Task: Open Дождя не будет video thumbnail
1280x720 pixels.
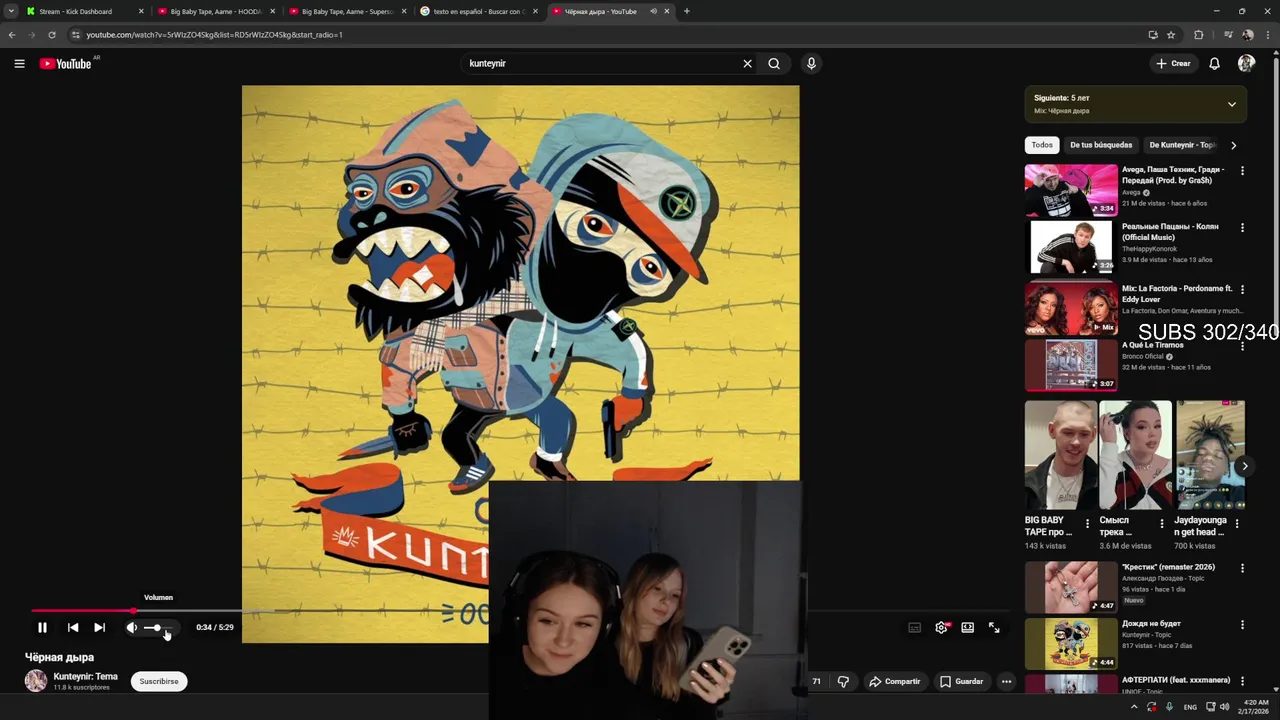Action: pos(1071,643)
